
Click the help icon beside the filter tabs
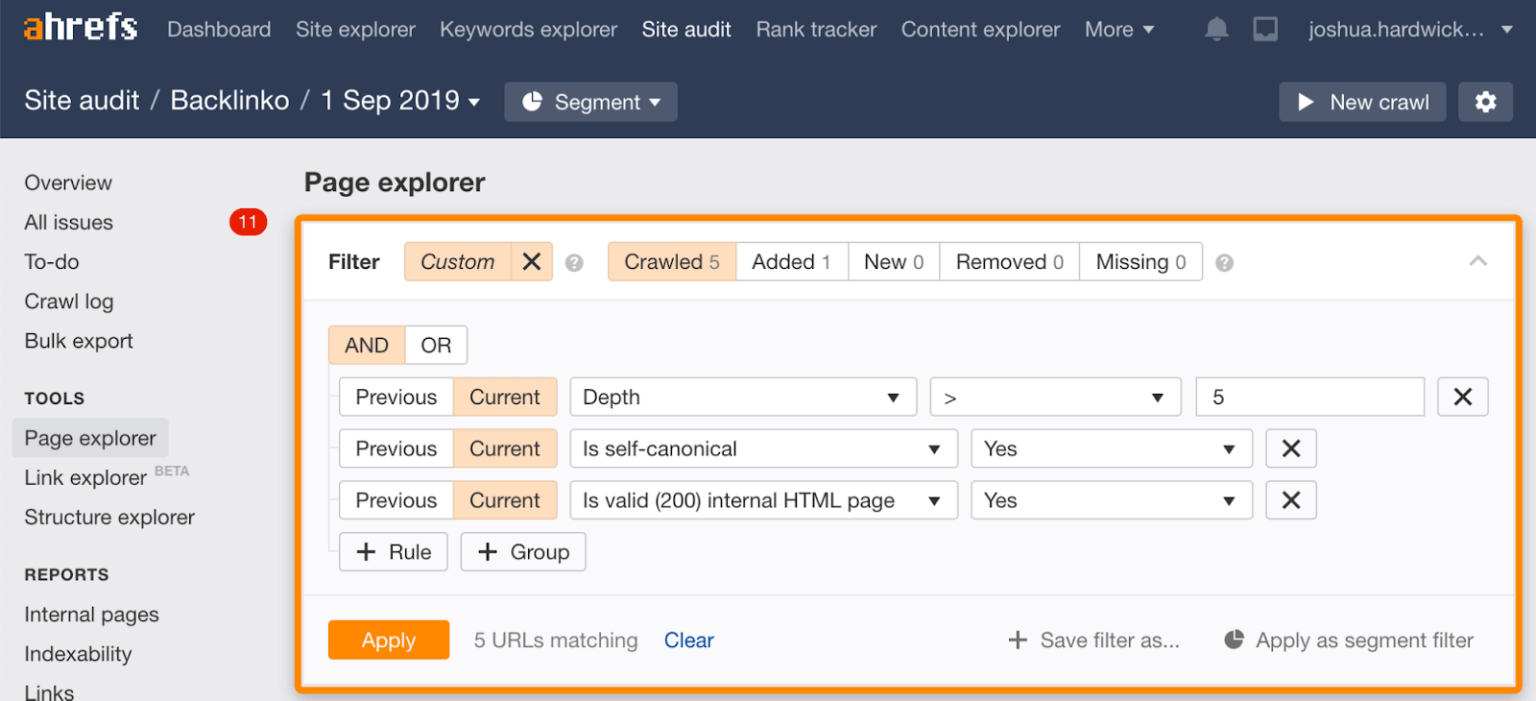1224,261
